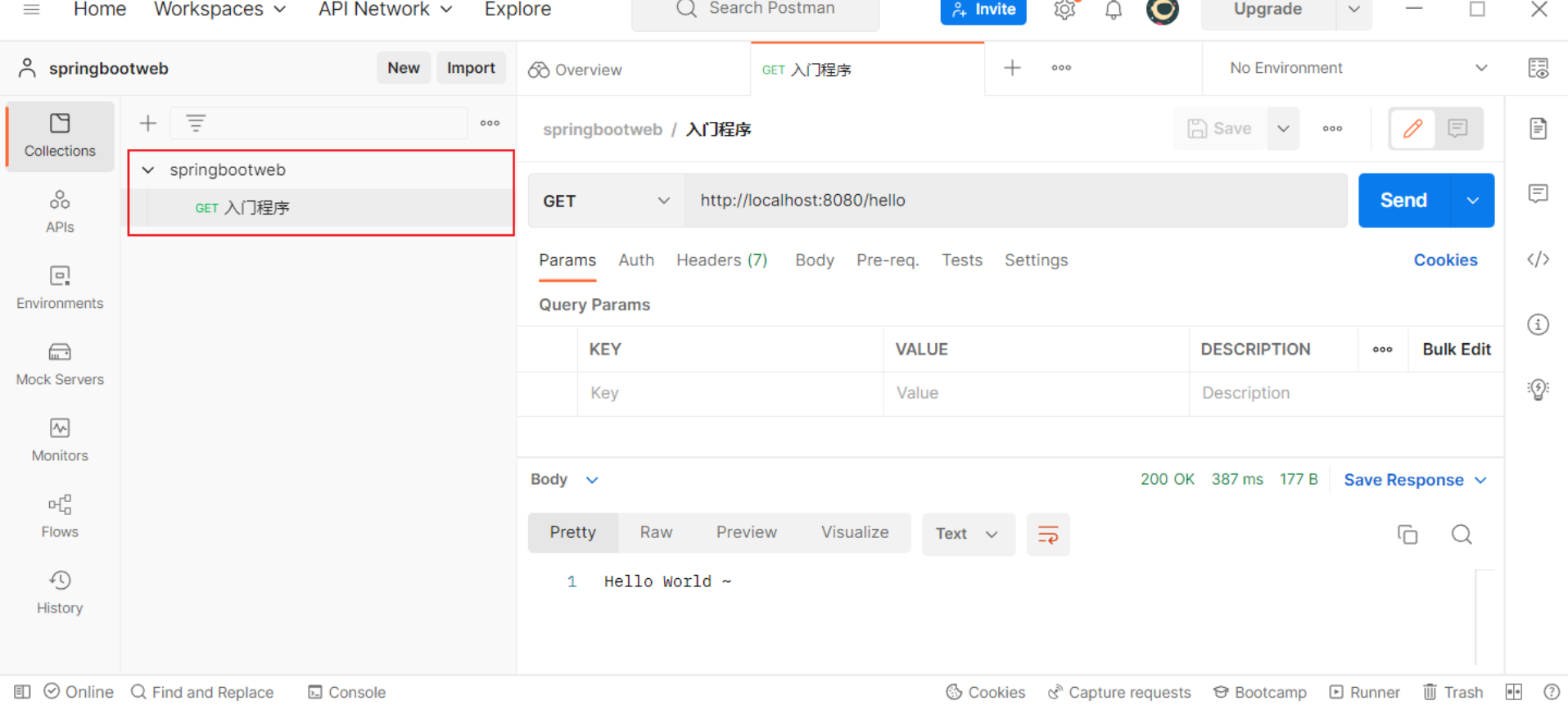Open the Visualize response view
This screenshot has width=1568, height=710.
pyautogui.click(x=854, y=532)
